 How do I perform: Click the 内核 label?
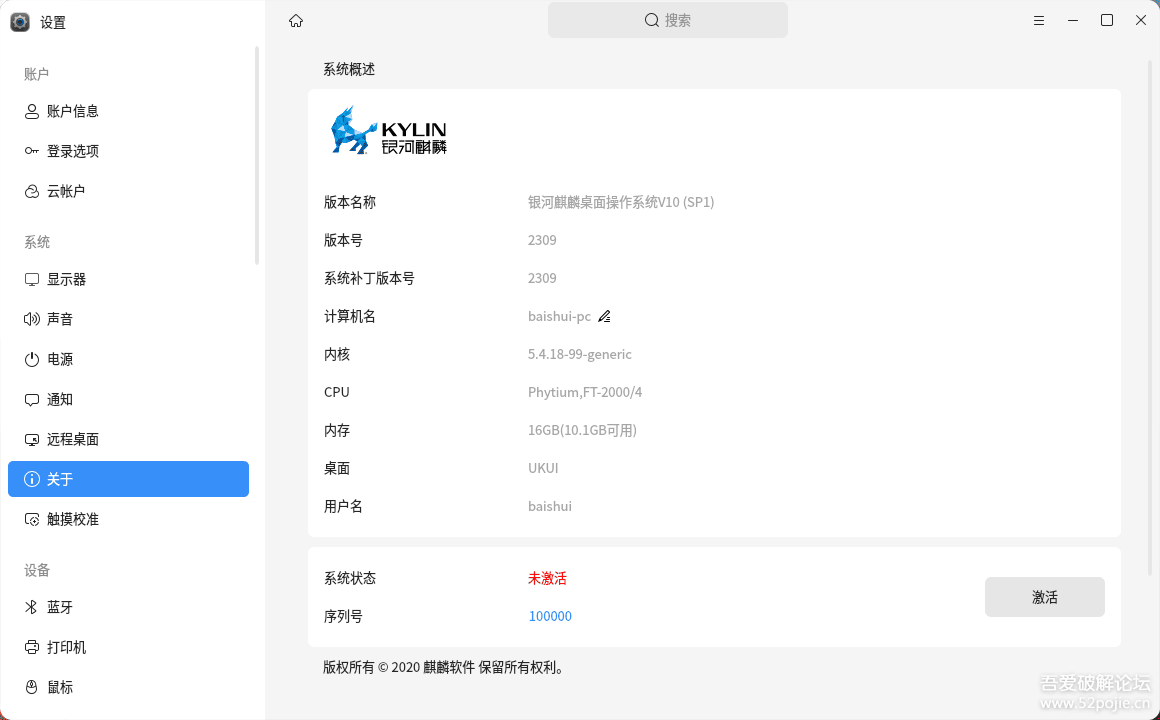(337, 354)
